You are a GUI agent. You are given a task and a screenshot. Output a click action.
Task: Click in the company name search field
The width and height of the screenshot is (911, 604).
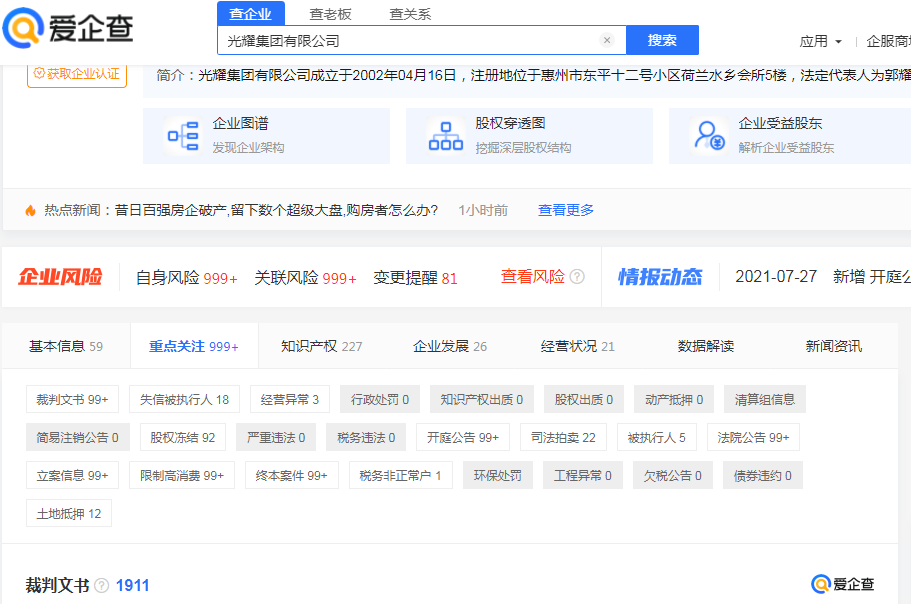(410, 41)
